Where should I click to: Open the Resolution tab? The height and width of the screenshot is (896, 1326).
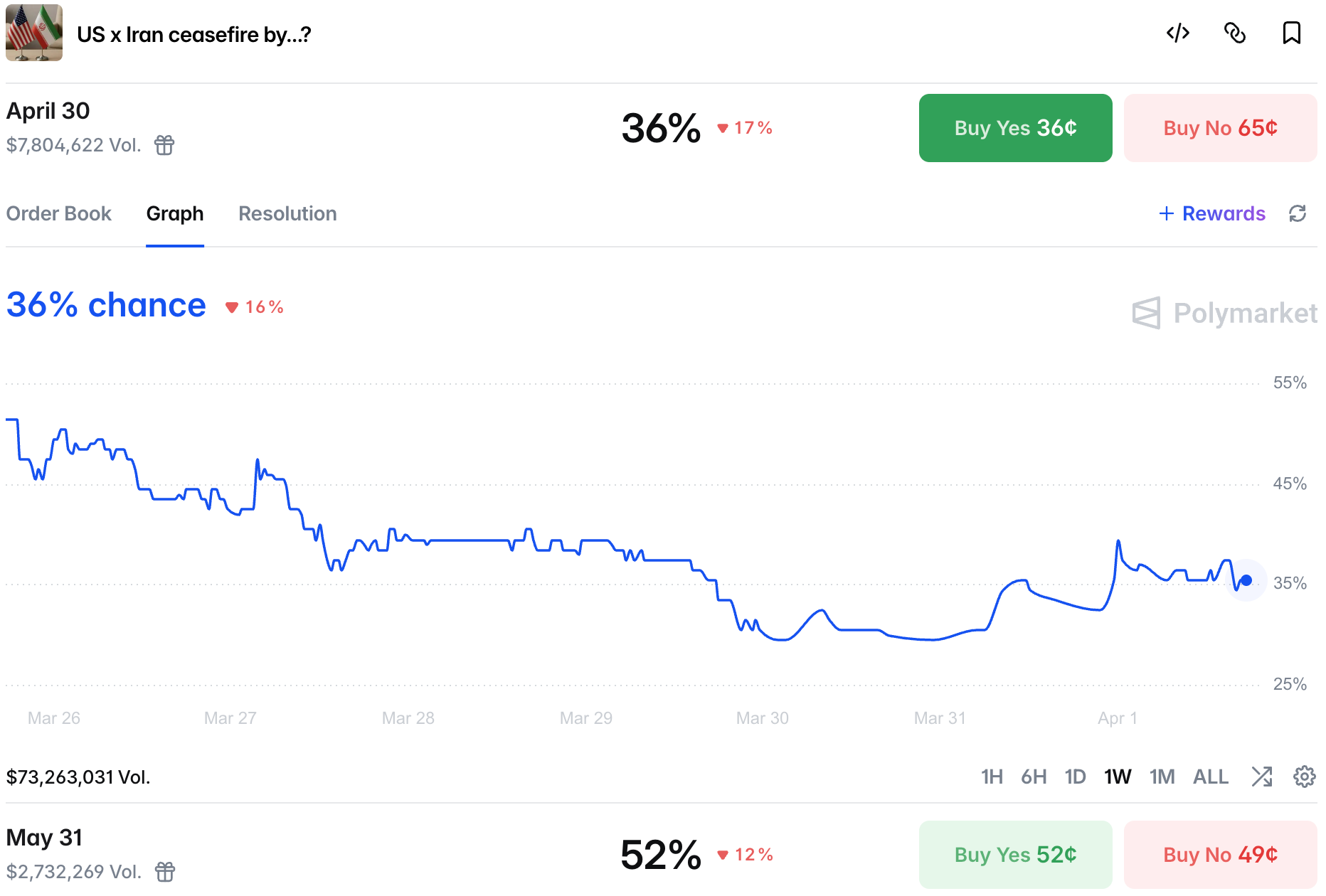click(287, 213)
